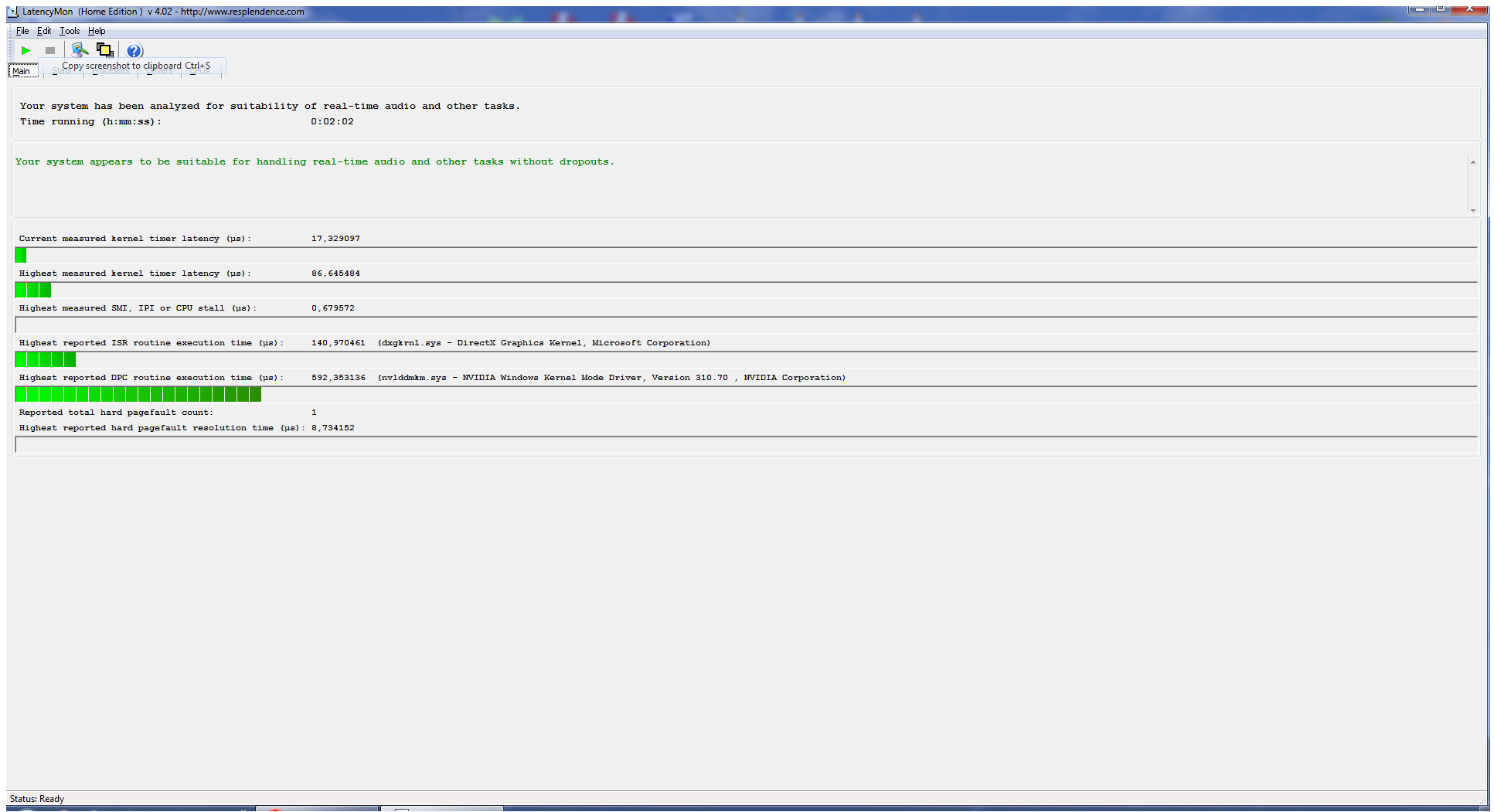Click the 'Current measured kernel timer latency' label
The height and width of the screenshot is (812, 1494).
coord(135,238)
